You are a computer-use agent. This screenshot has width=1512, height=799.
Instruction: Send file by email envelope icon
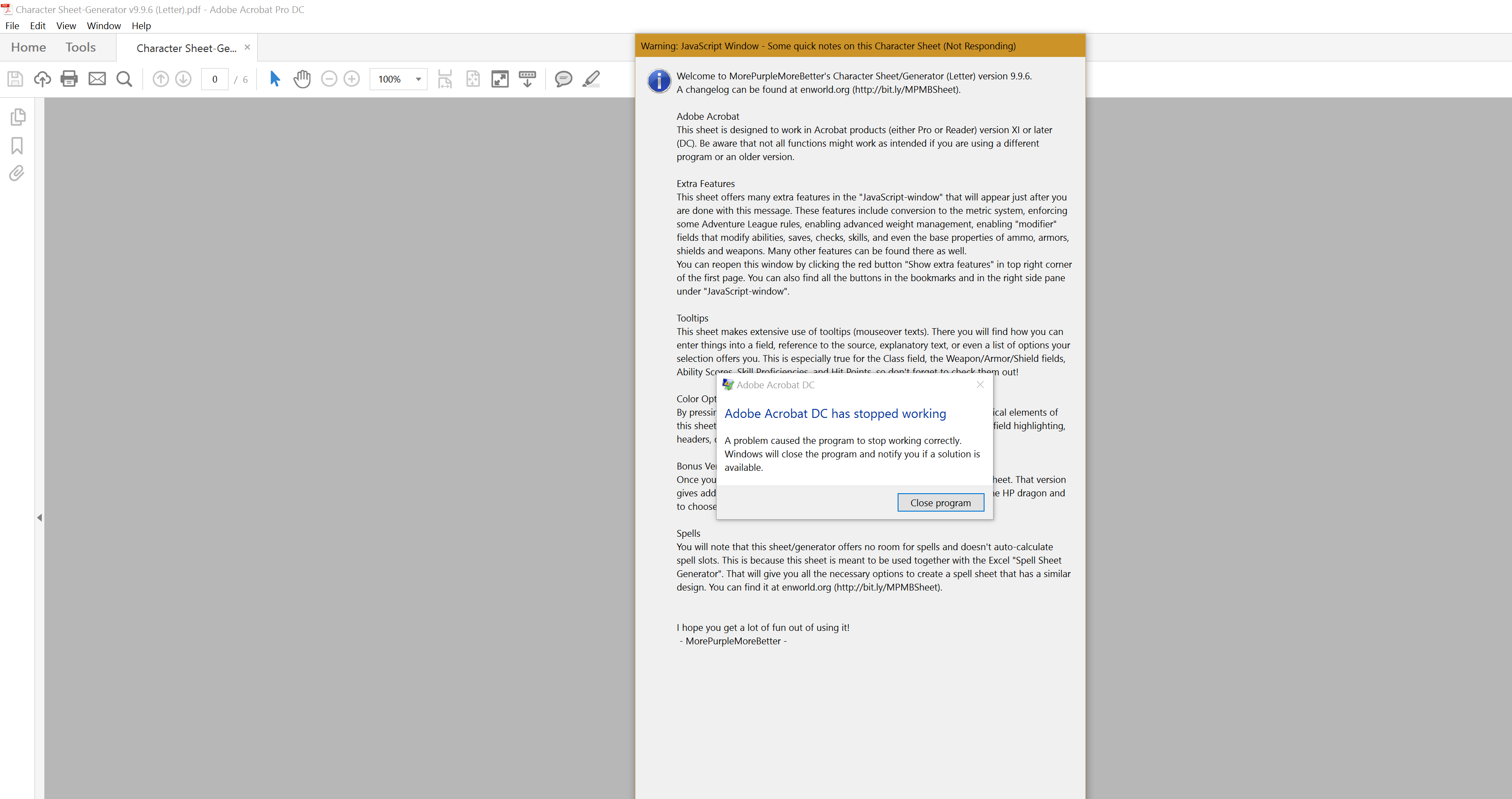point(97,78)
